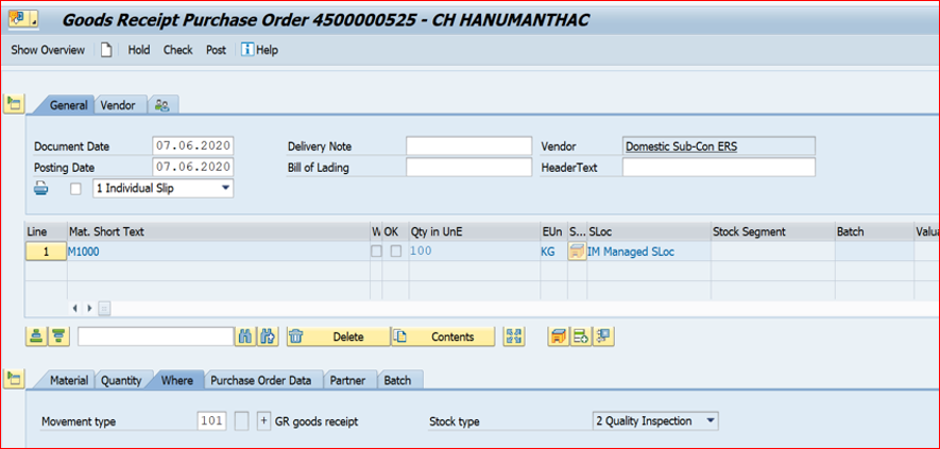Click the SLoc column header
940x449 pixels.
click(649, 231)
